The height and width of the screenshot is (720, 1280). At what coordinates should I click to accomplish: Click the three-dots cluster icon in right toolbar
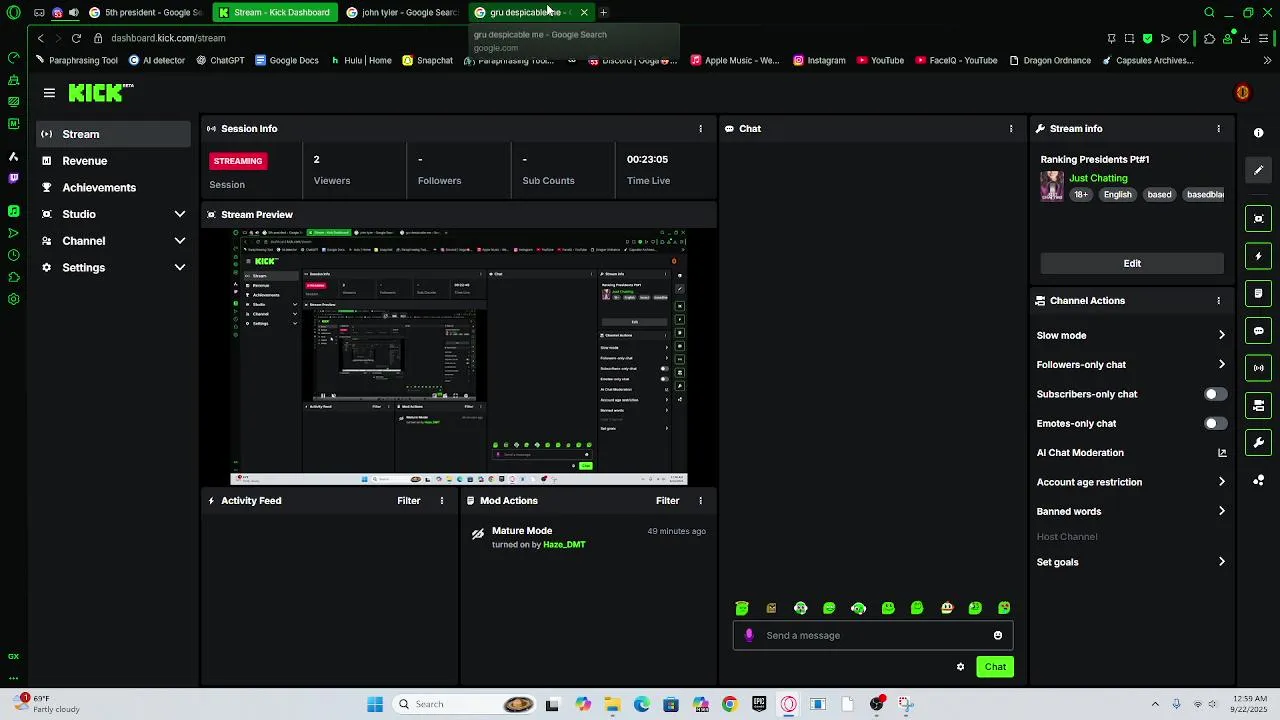click(x=1258, y=481)
